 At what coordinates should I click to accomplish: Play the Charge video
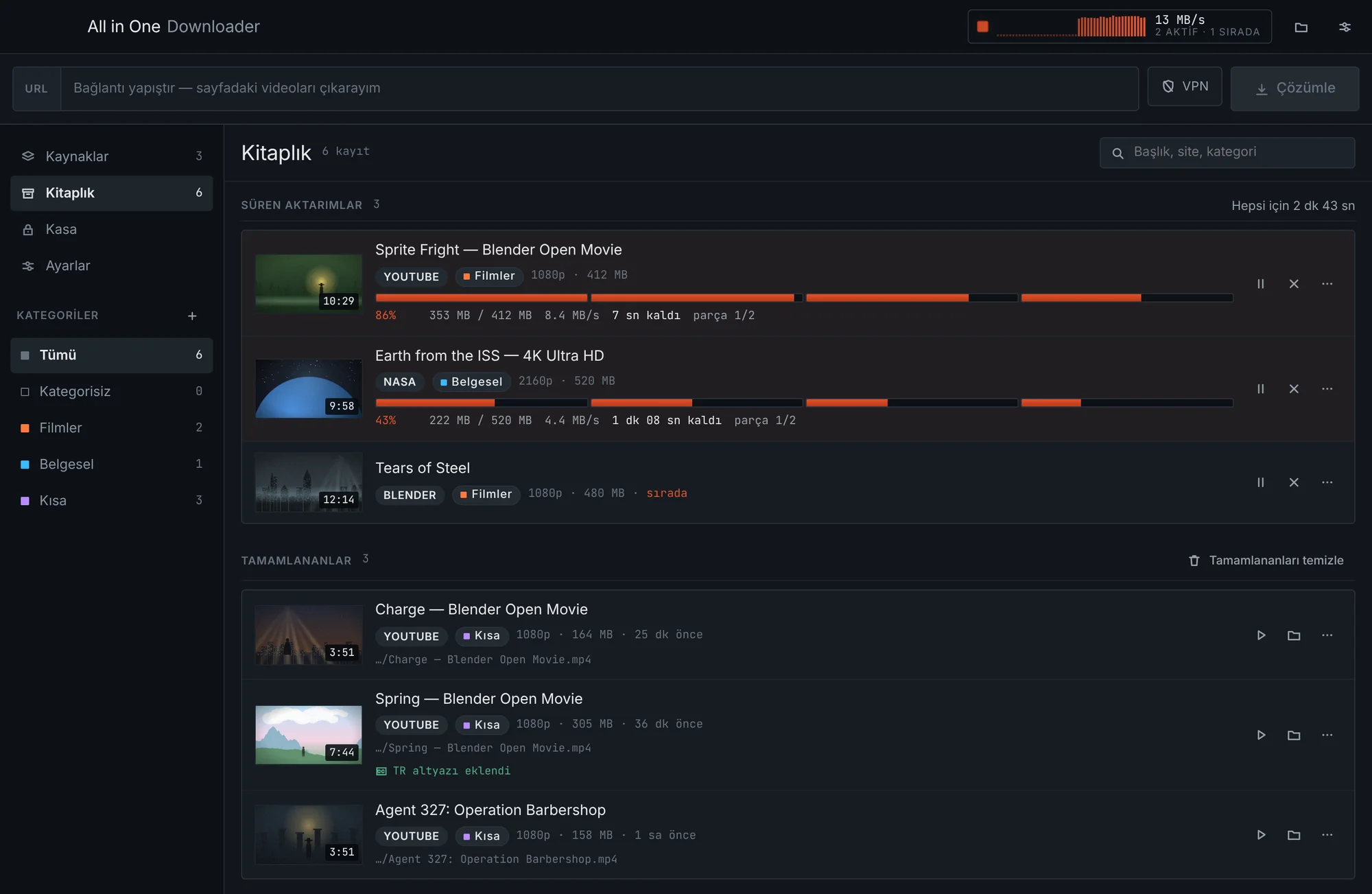tap(1260, 635)
